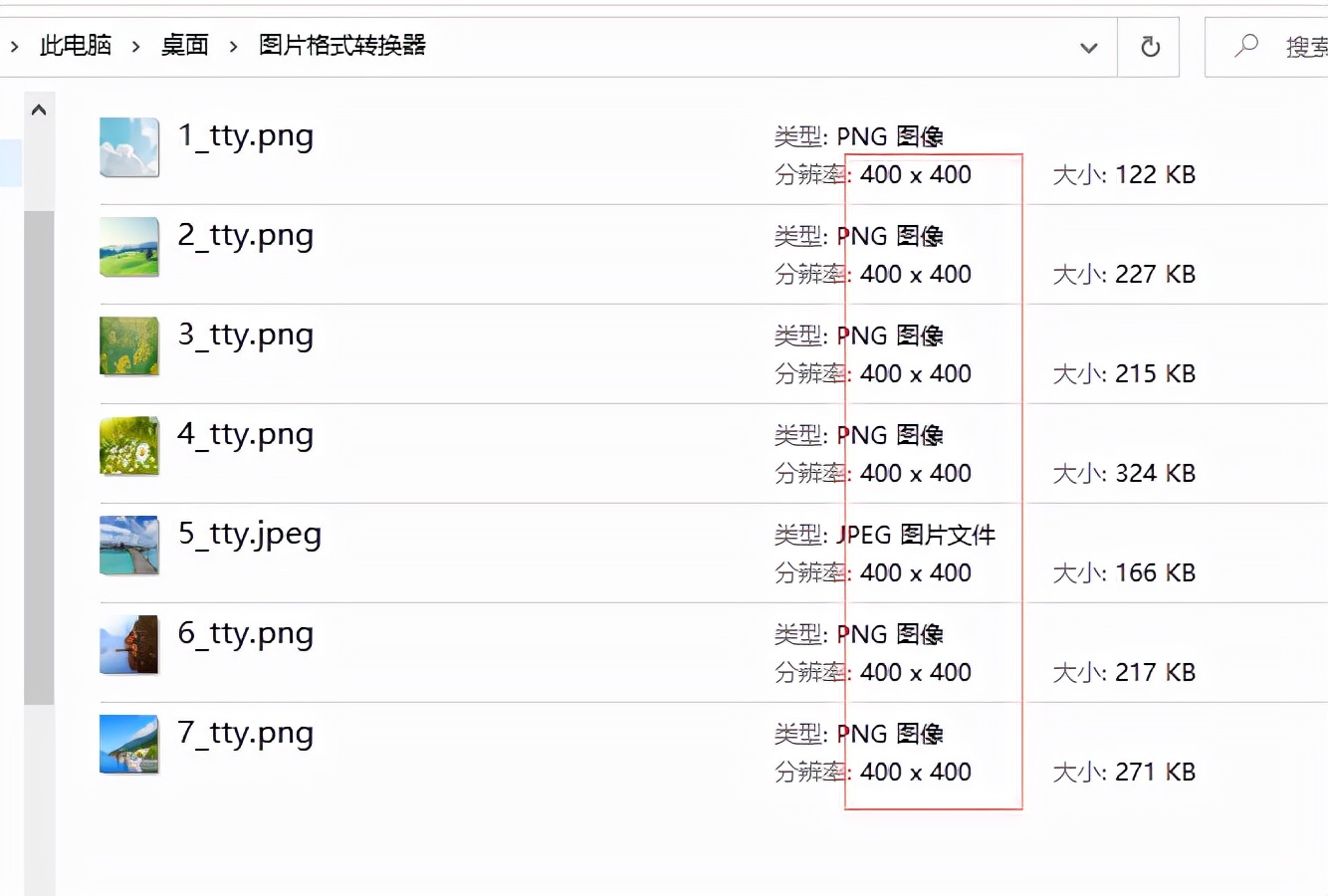Refresh the current folder view
Image resolution: width=1328 pixels, height=896 pixels.
(x=1150, y=47)
